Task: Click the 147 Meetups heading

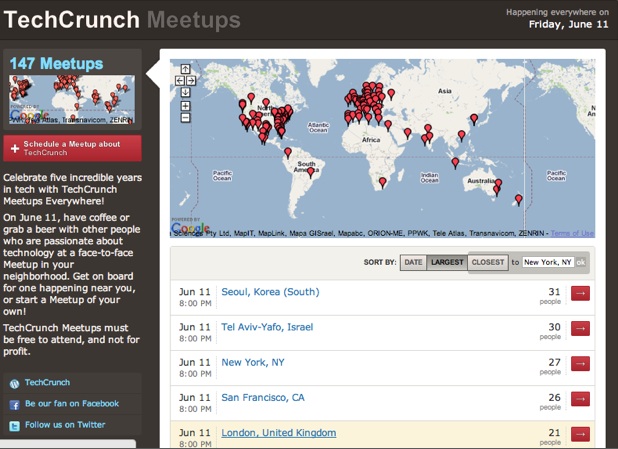Action: (x=56, y=63)
